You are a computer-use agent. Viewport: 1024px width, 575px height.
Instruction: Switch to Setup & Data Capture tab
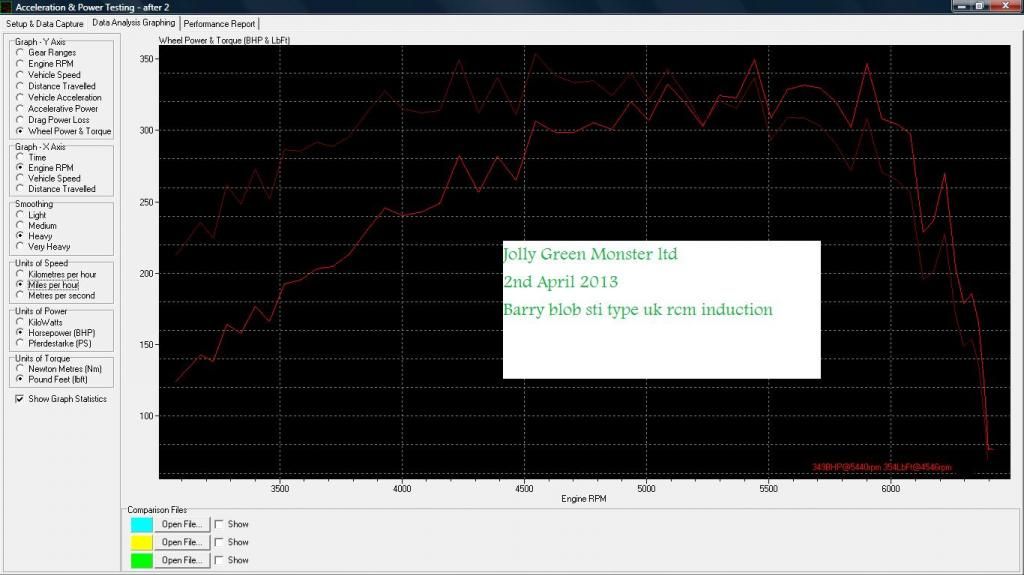(45, 23)
